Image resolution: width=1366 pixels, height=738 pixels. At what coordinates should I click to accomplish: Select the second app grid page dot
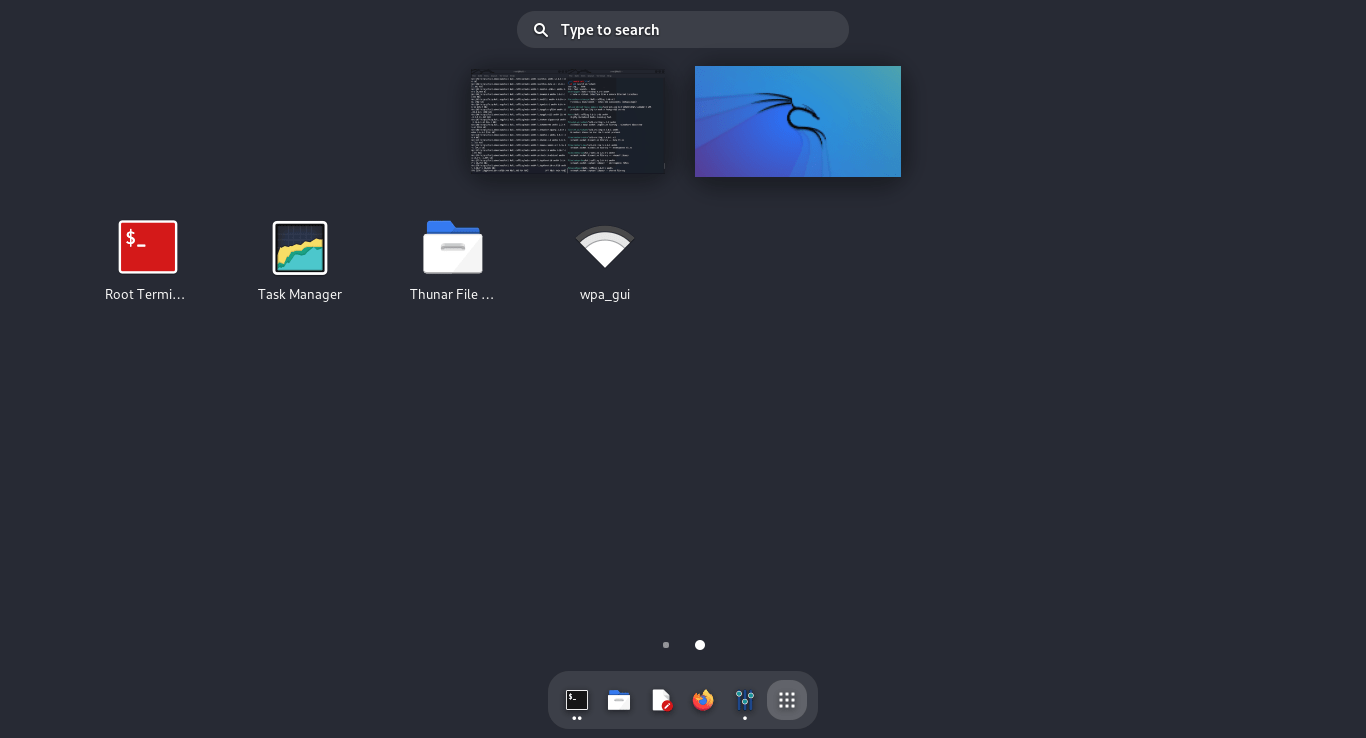tap(700, 645)
